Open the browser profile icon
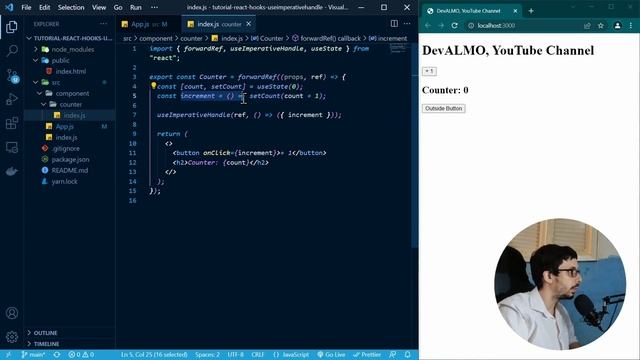 (x=617, y=25)
